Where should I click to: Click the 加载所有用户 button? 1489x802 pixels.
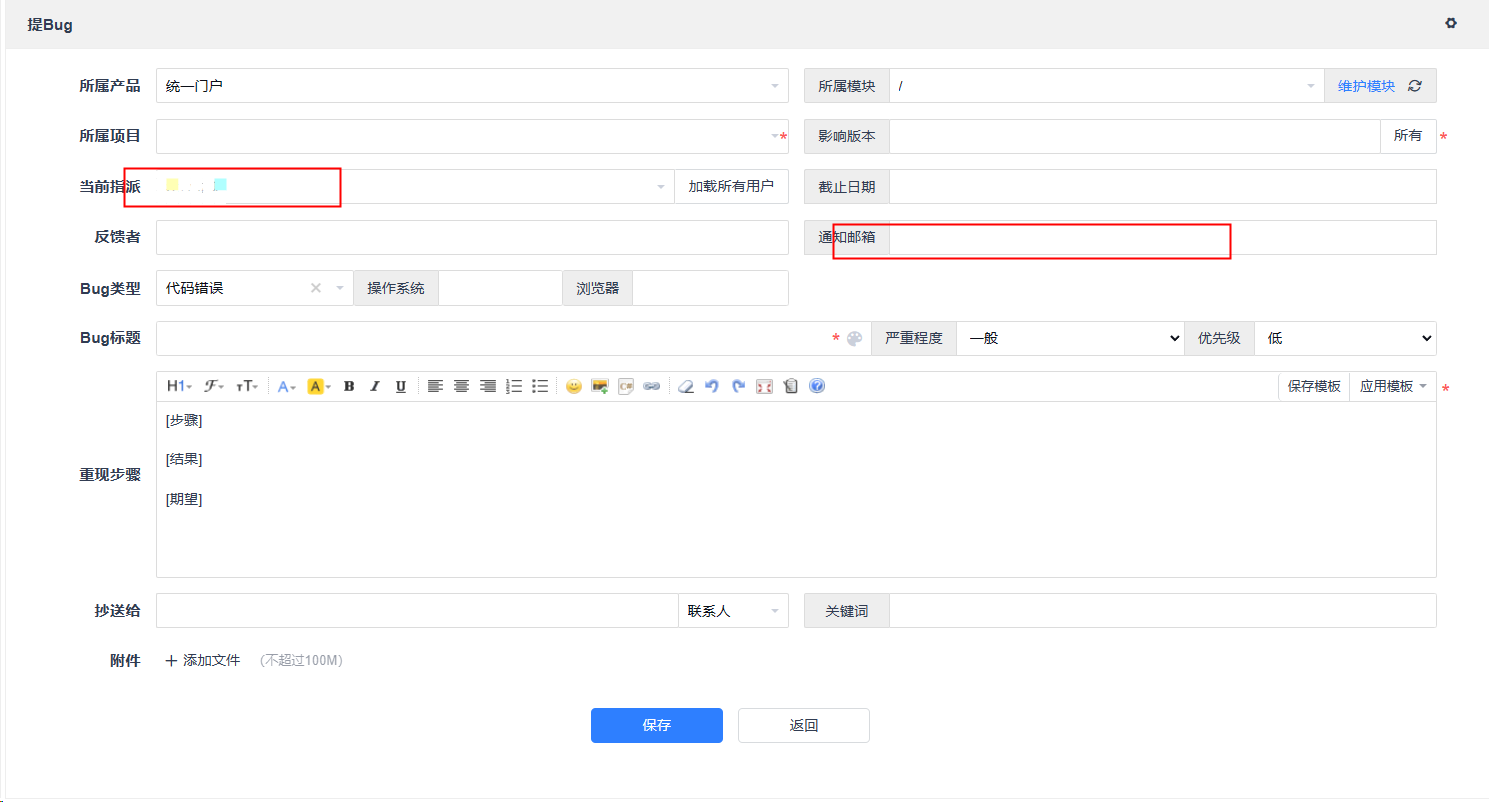coord(731,187)
